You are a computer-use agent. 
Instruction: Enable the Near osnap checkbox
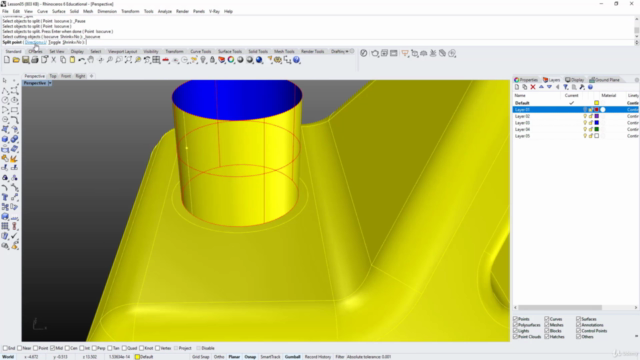[20, 348]
